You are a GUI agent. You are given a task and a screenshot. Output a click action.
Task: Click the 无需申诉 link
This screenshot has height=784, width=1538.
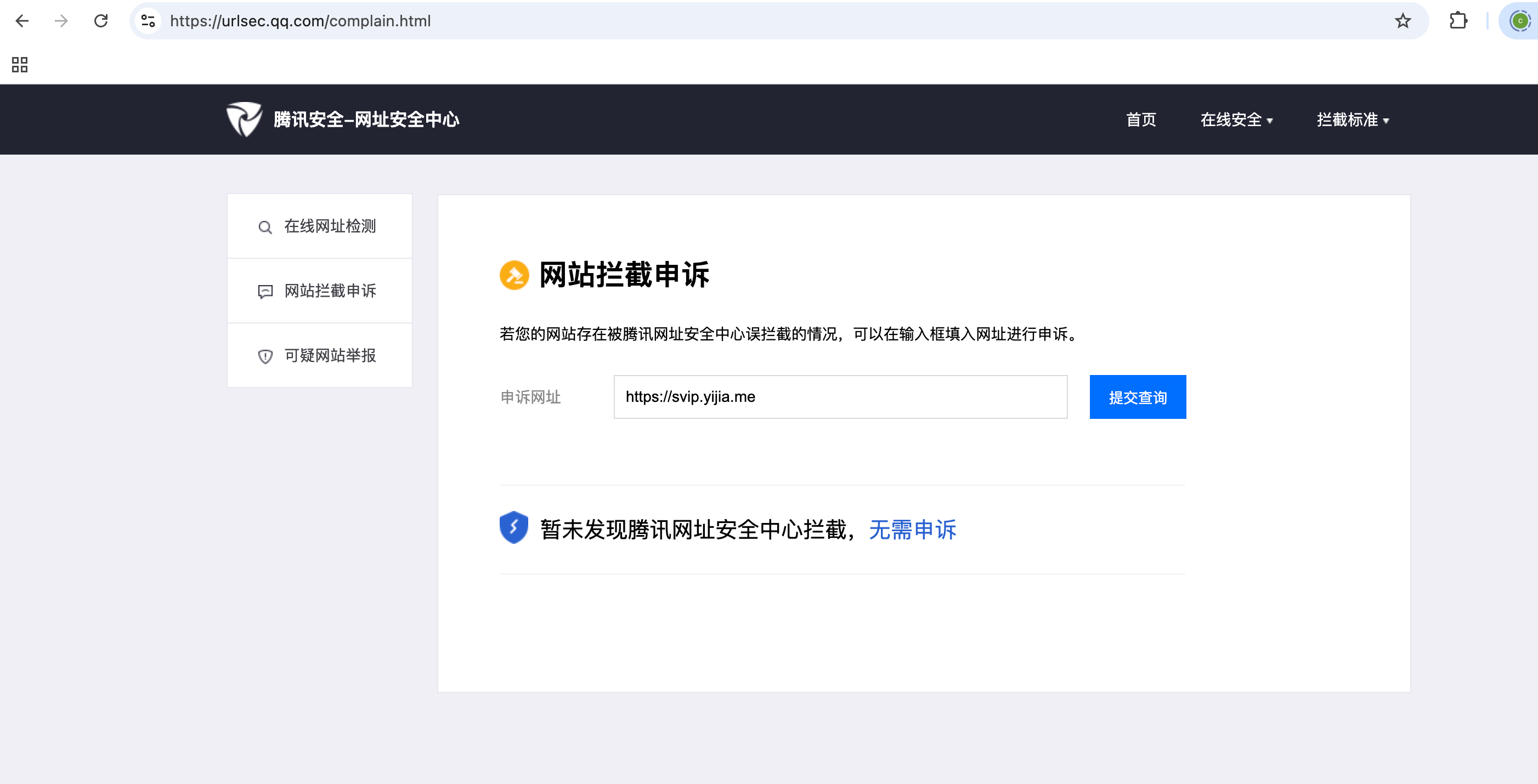coord(912,530)
